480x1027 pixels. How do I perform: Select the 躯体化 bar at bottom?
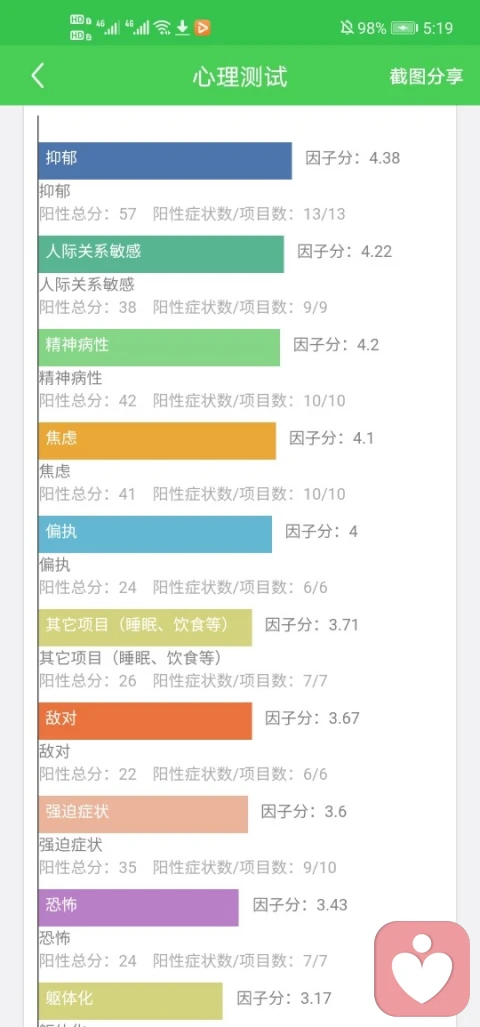click(x=130, y=1001)
